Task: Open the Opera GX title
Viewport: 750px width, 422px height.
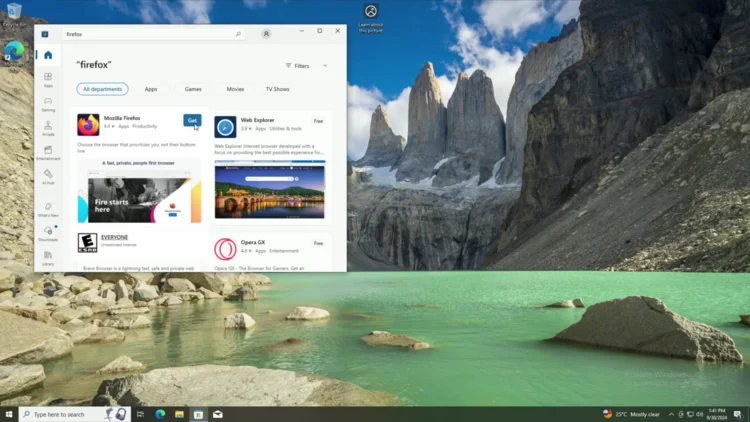Action: tap(253, 242)
